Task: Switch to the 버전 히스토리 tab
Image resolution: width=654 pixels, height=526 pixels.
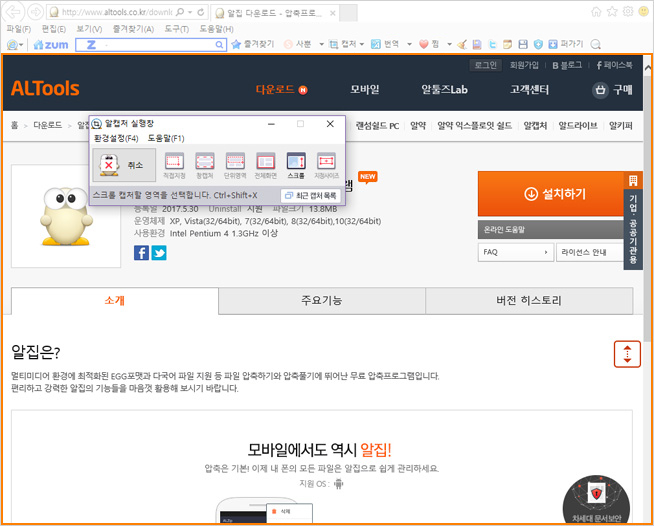Action: pos(529,300)
